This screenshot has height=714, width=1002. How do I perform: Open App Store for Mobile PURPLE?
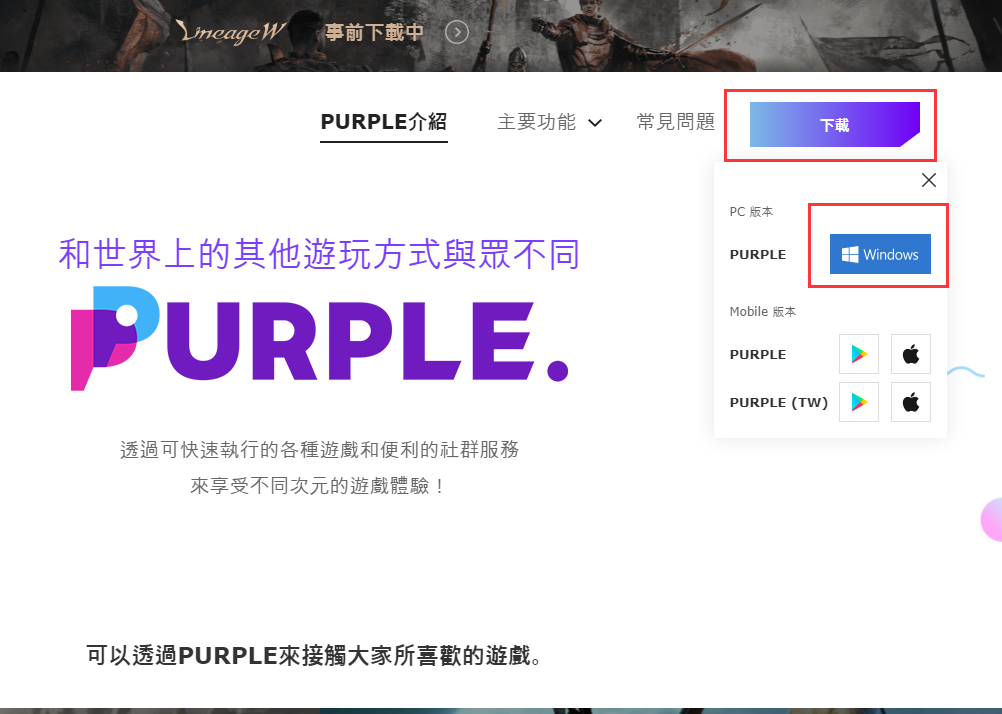click(x=911, y=353)
